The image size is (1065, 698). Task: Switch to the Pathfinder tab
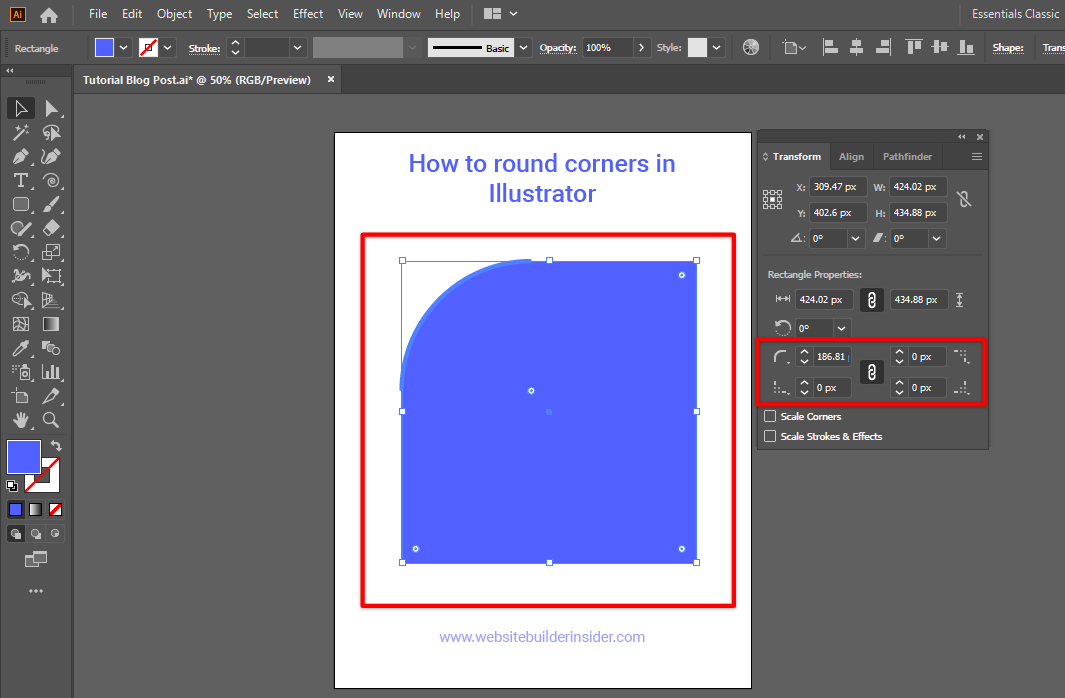point(907,157)
